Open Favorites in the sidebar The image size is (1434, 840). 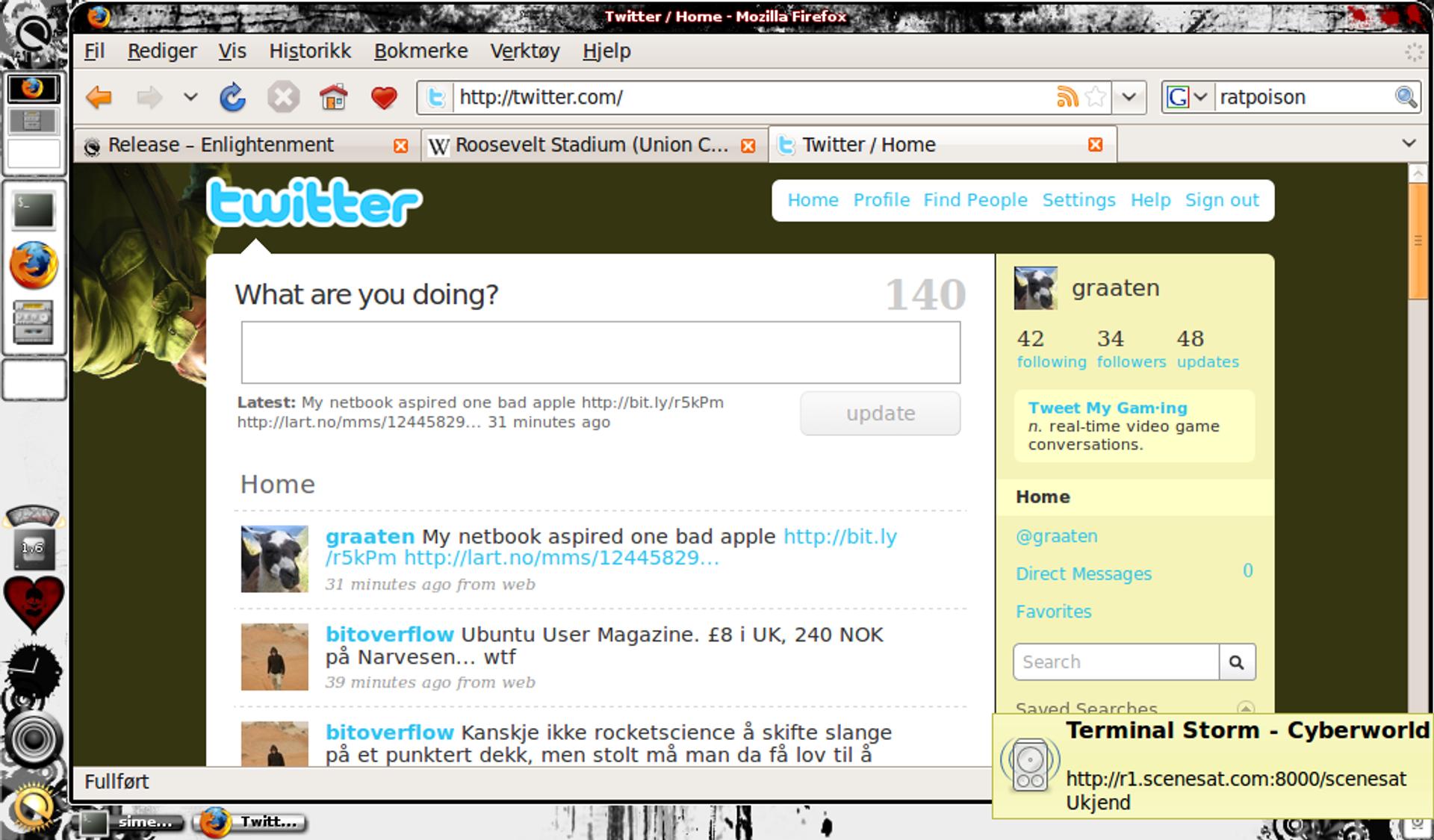pyautogui.click(x=1054, y=612)
